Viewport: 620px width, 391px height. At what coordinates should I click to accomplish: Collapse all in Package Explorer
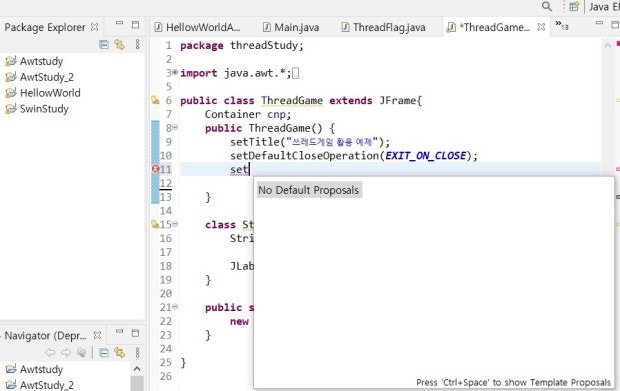coord(104,44)
